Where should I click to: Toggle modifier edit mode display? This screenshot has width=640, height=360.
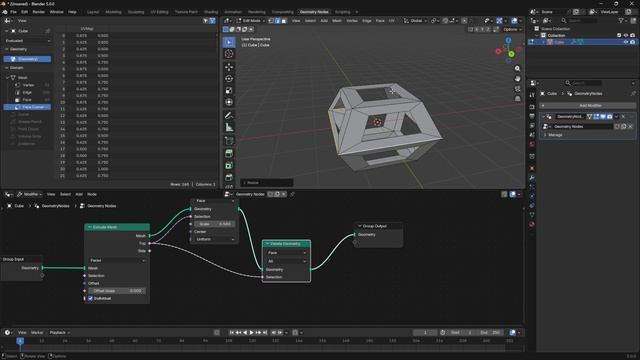(596, 117)
